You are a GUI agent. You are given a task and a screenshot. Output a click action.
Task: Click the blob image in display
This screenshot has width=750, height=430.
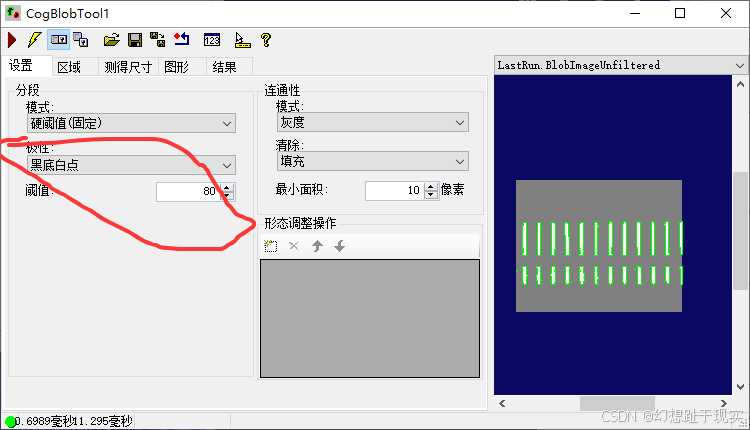pos(599,246)
